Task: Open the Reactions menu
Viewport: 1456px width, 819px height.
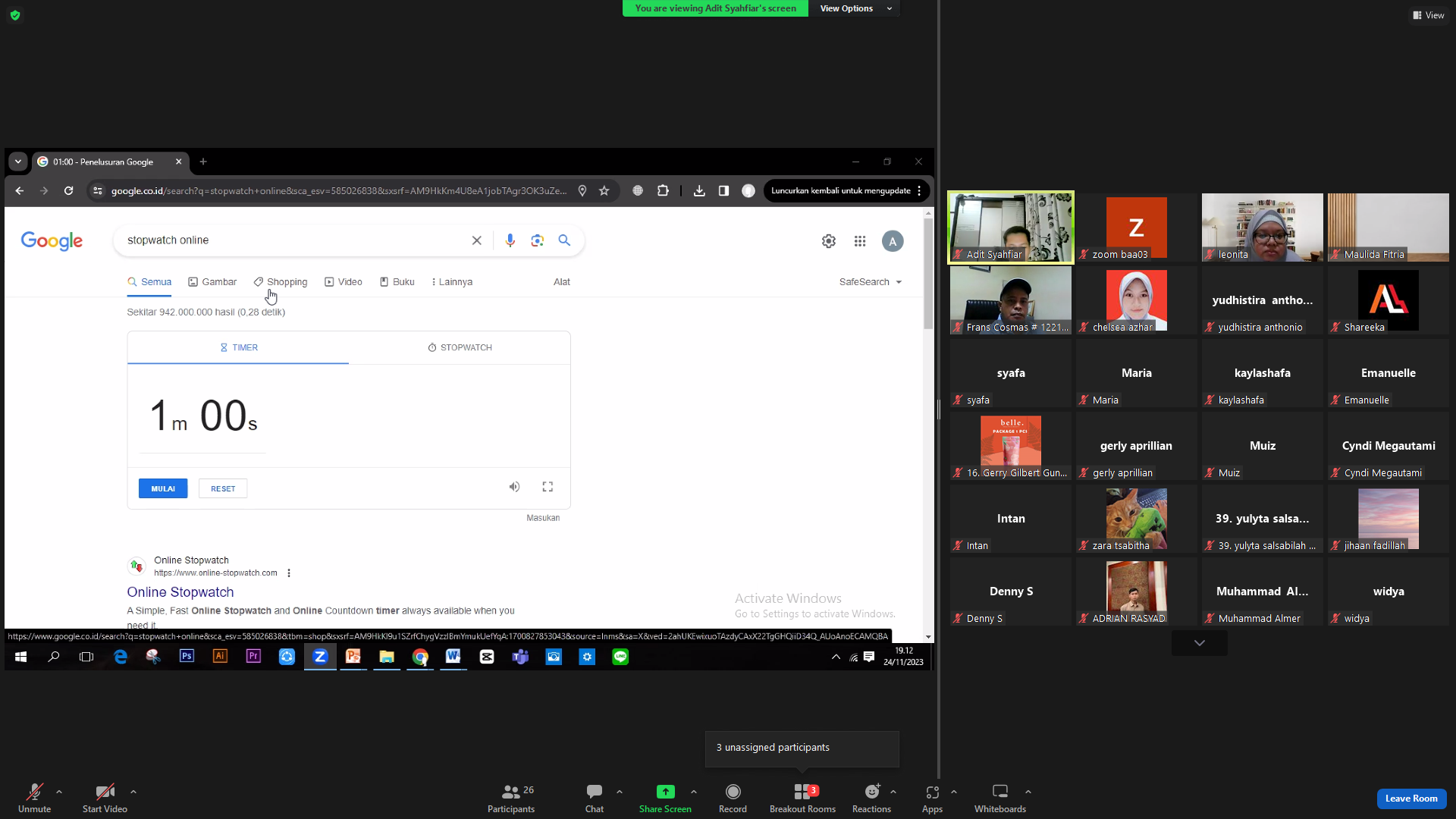Action: (872, 799)
